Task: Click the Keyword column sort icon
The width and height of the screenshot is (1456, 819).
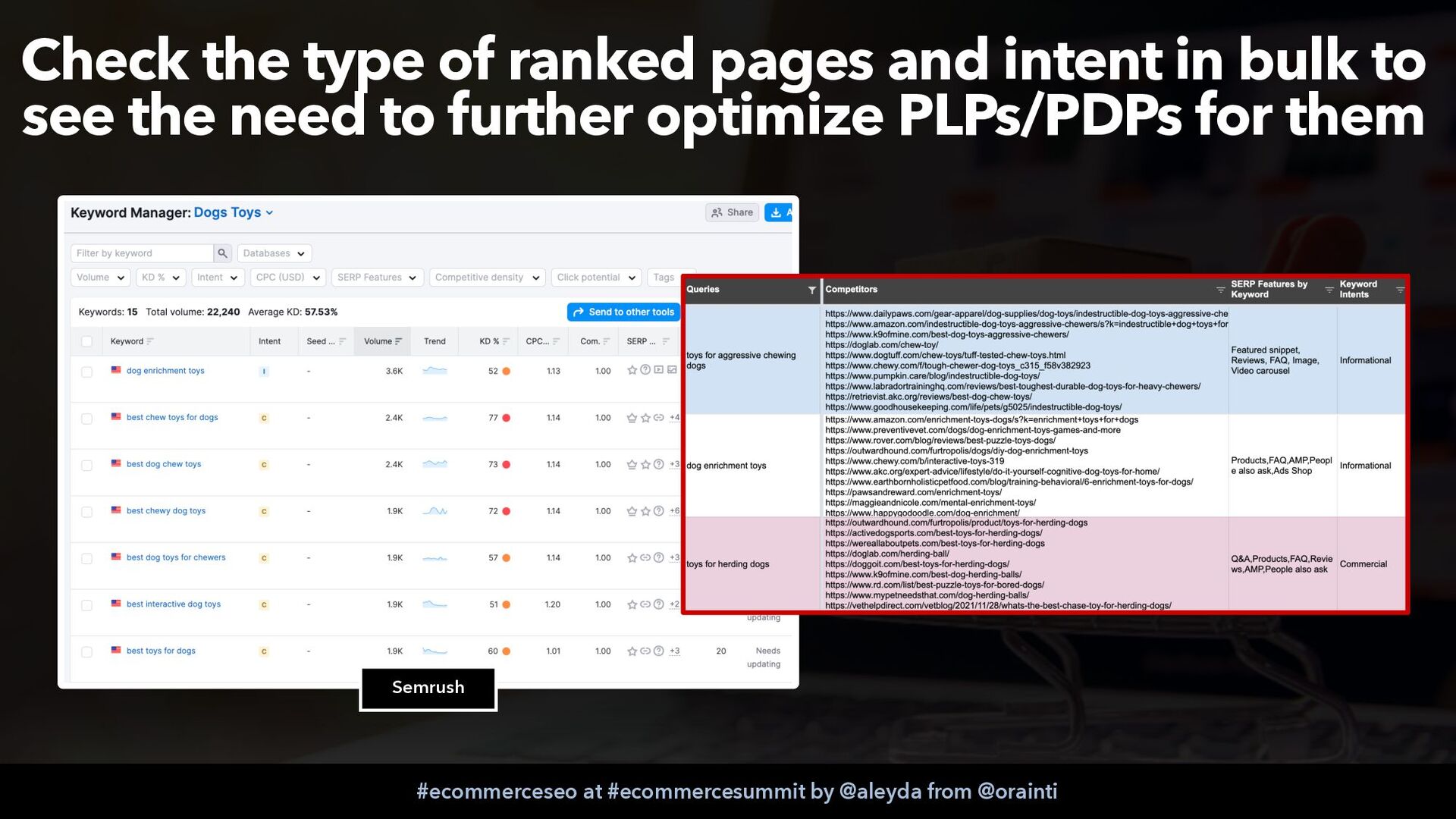Action: 150,341
